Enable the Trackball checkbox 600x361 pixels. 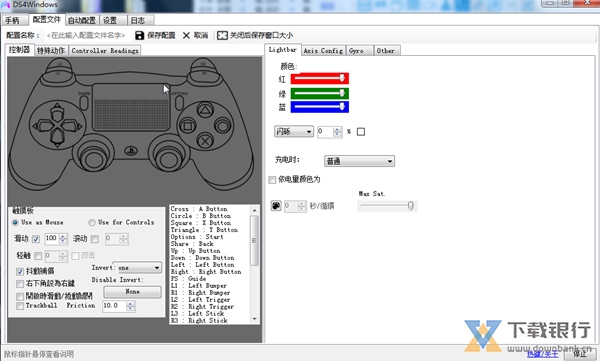click(20, 306)
